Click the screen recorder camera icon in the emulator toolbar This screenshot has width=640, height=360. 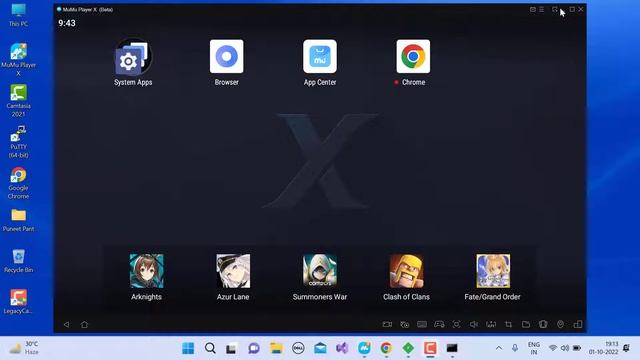pos(387,324)
